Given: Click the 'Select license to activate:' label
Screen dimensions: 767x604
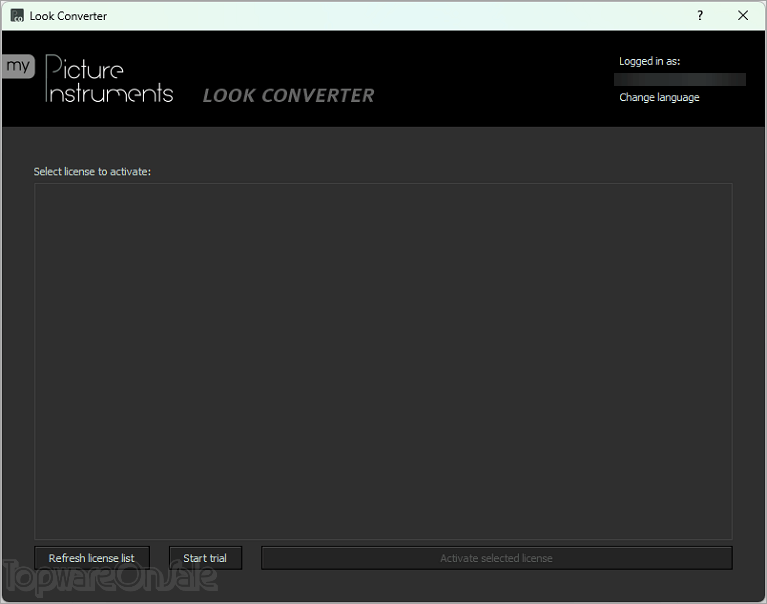Looking at the screenshot, I should (92, 172).
